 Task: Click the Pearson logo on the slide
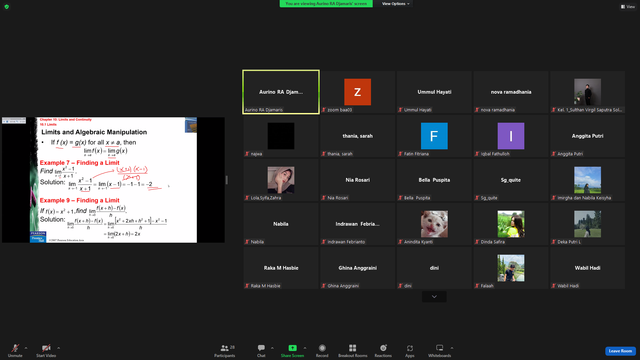click(38, 237)
